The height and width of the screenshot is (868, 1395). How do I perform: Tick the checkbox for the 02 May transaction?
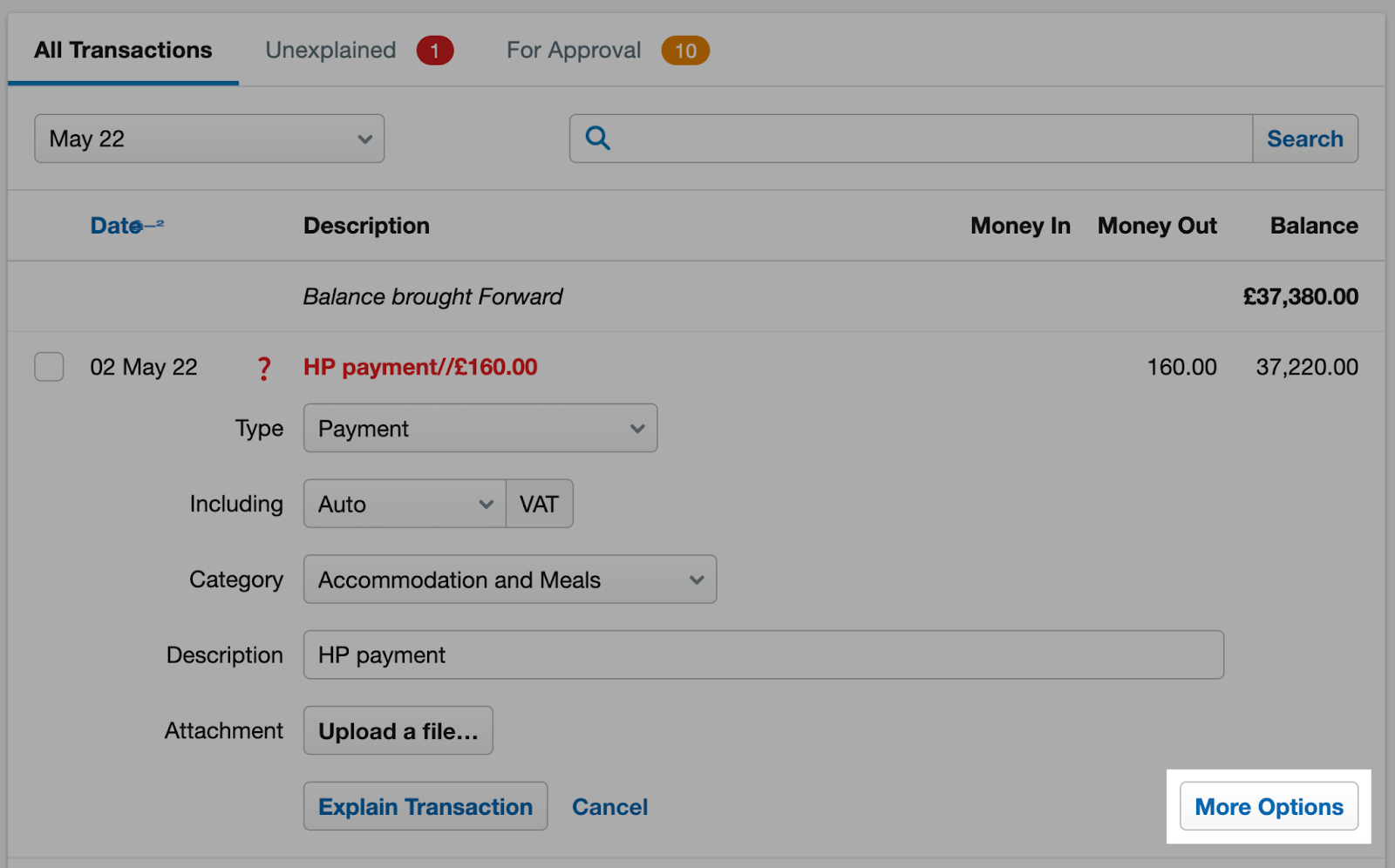(x=49, y=367)
